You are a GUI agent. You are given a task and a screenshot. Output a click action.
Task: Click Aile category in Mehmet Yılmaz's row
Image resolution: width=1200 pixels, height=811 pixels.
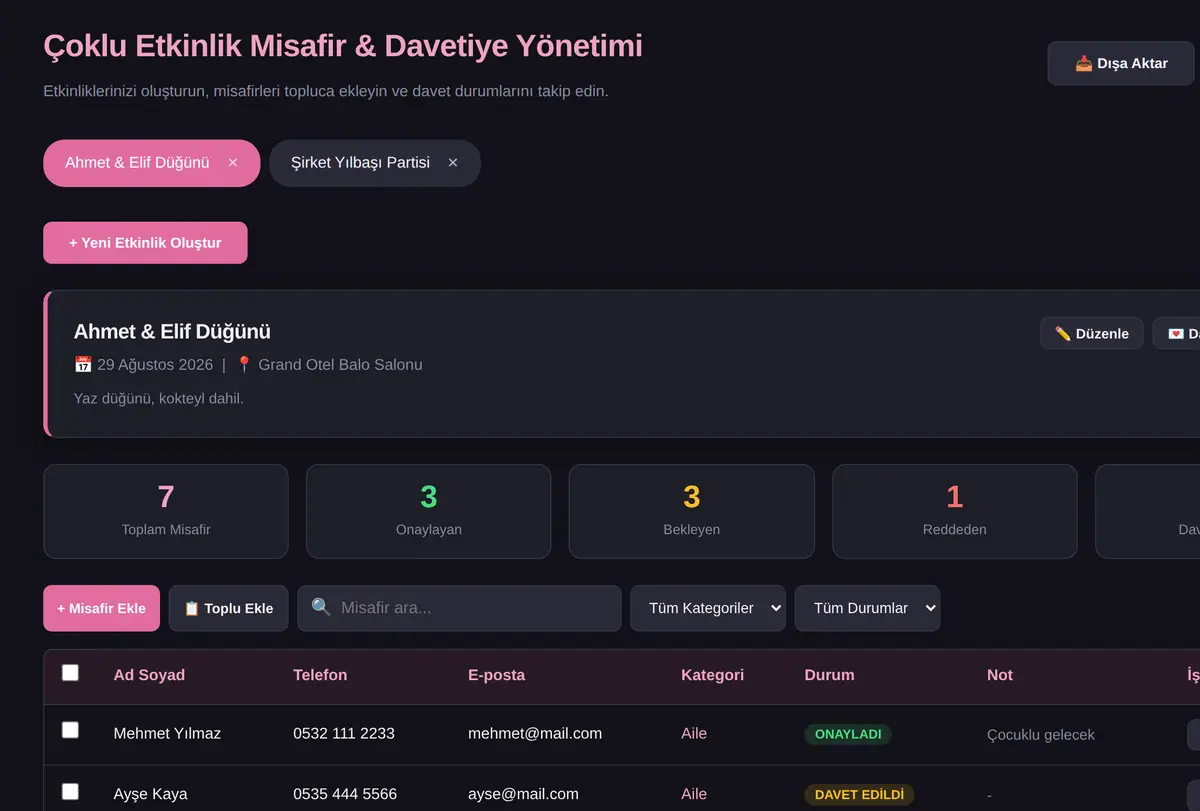tap(694, 733)
